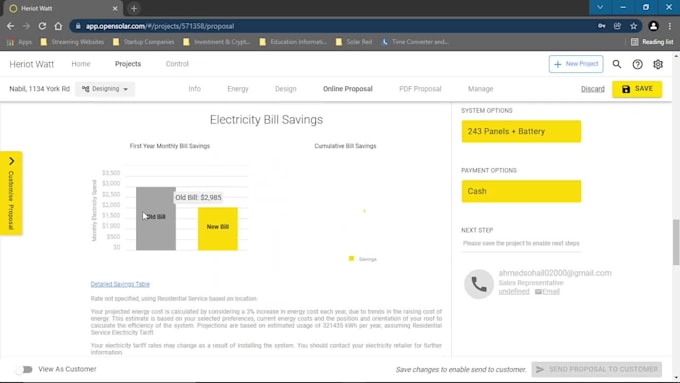Screen dimensions: 680x383
Task: Select the 243 Panels + Battery option
Action: [x=521, y=131]
